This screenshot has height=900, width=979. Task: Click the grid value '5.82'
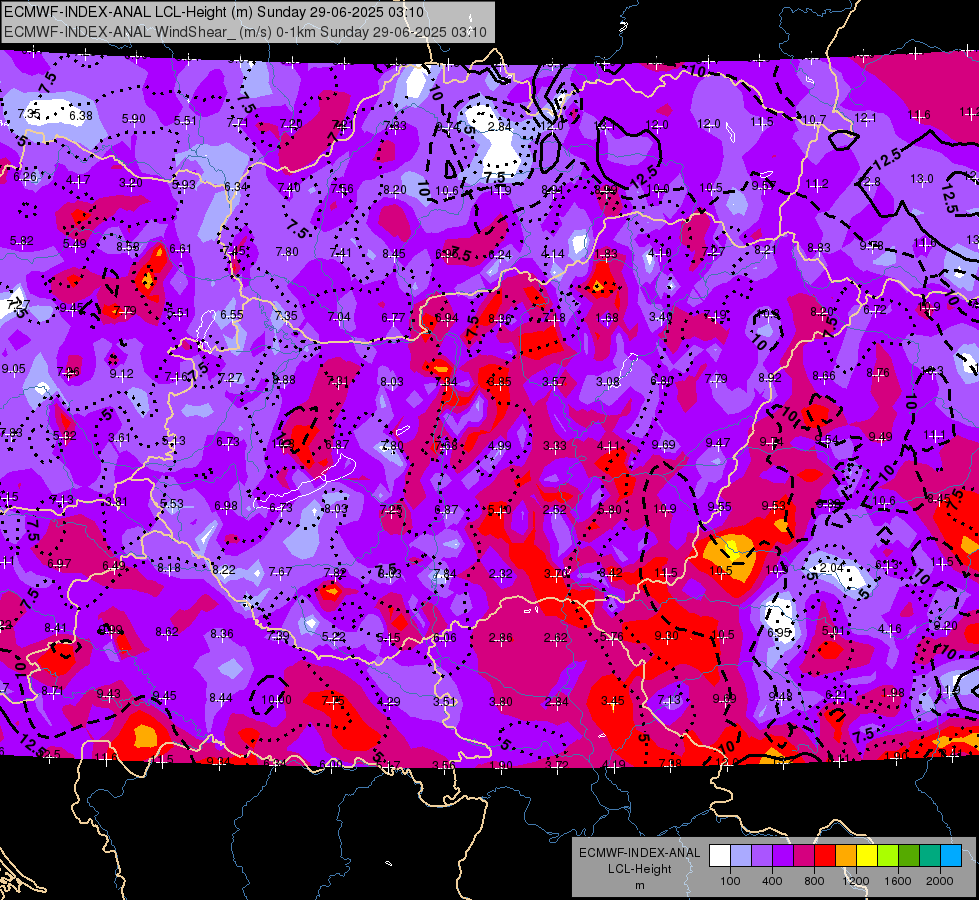[22, 240]
